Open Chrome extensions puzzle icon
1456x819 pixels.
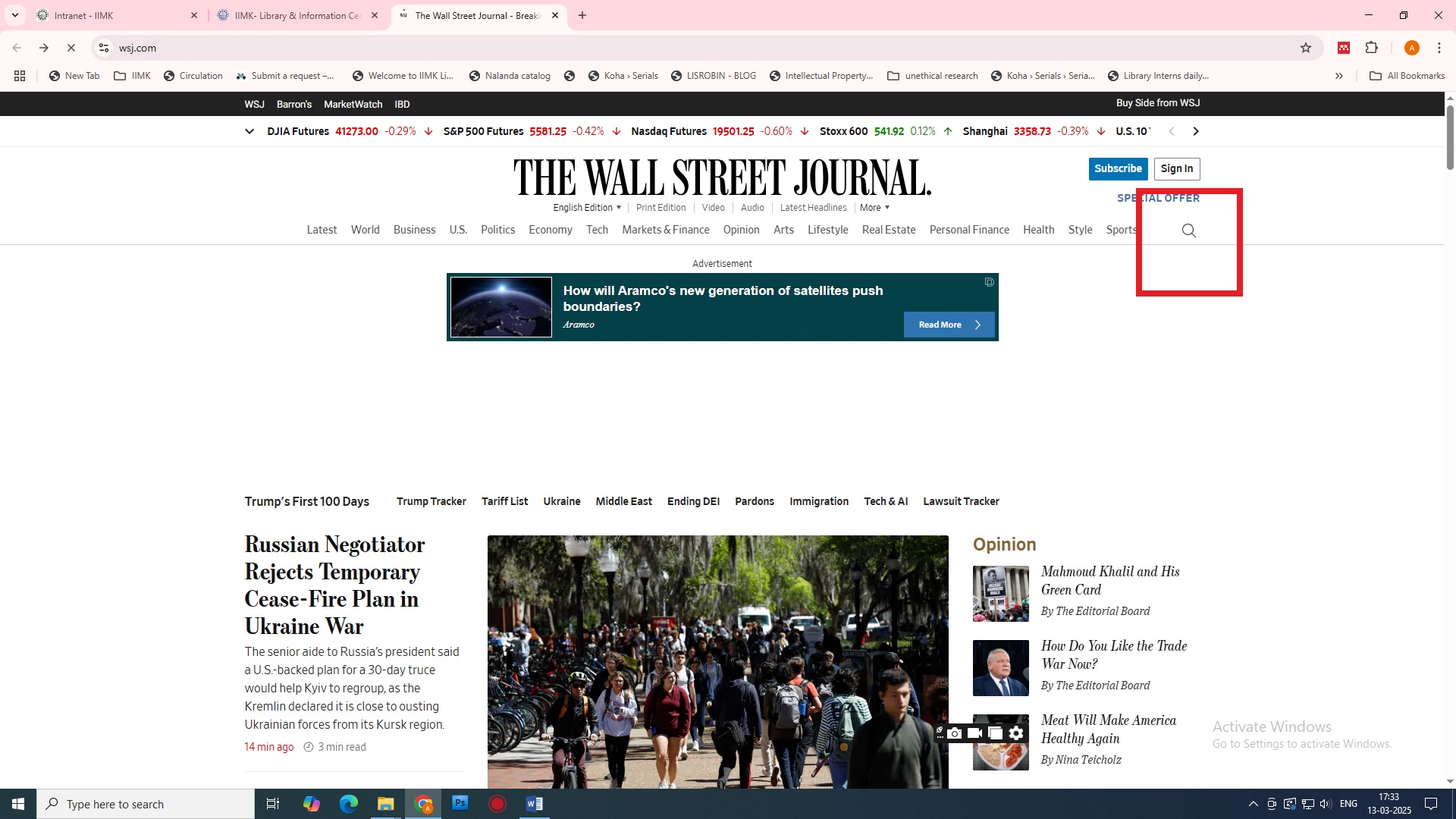click(x=1371, y=48)
